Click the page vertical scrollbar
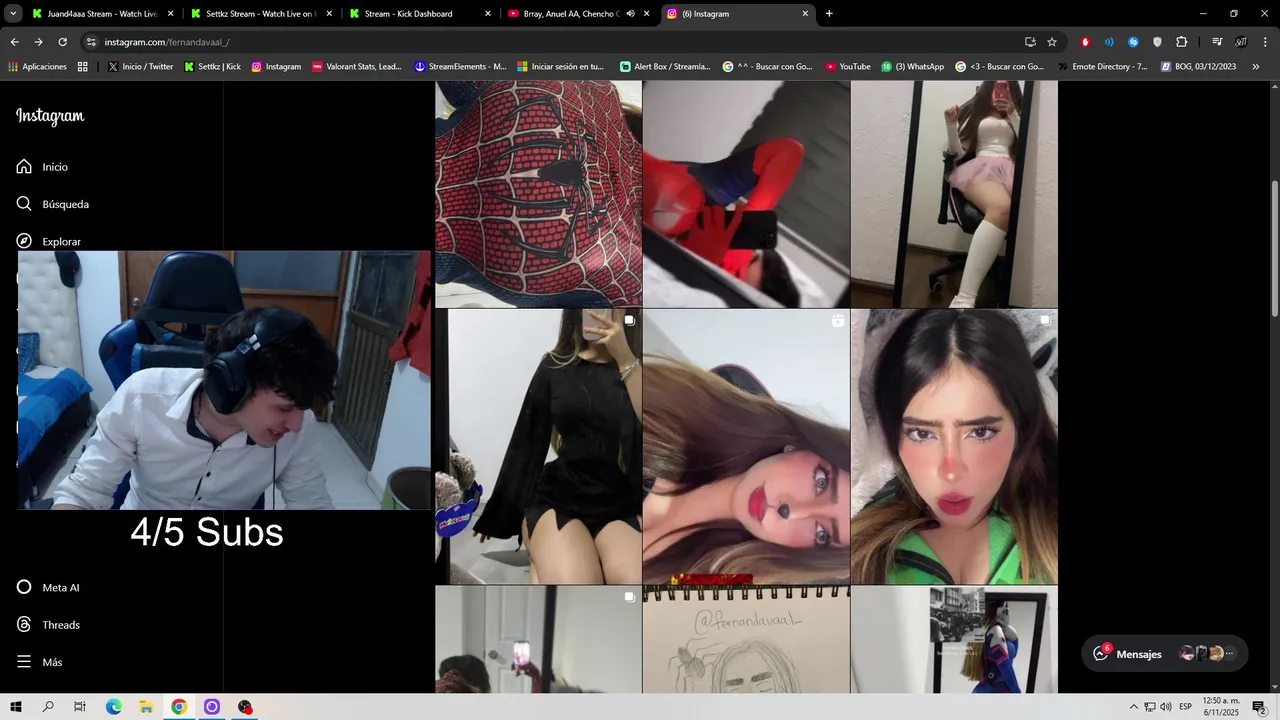This screenshot has width=1280, height=720. coord(1274,248)
